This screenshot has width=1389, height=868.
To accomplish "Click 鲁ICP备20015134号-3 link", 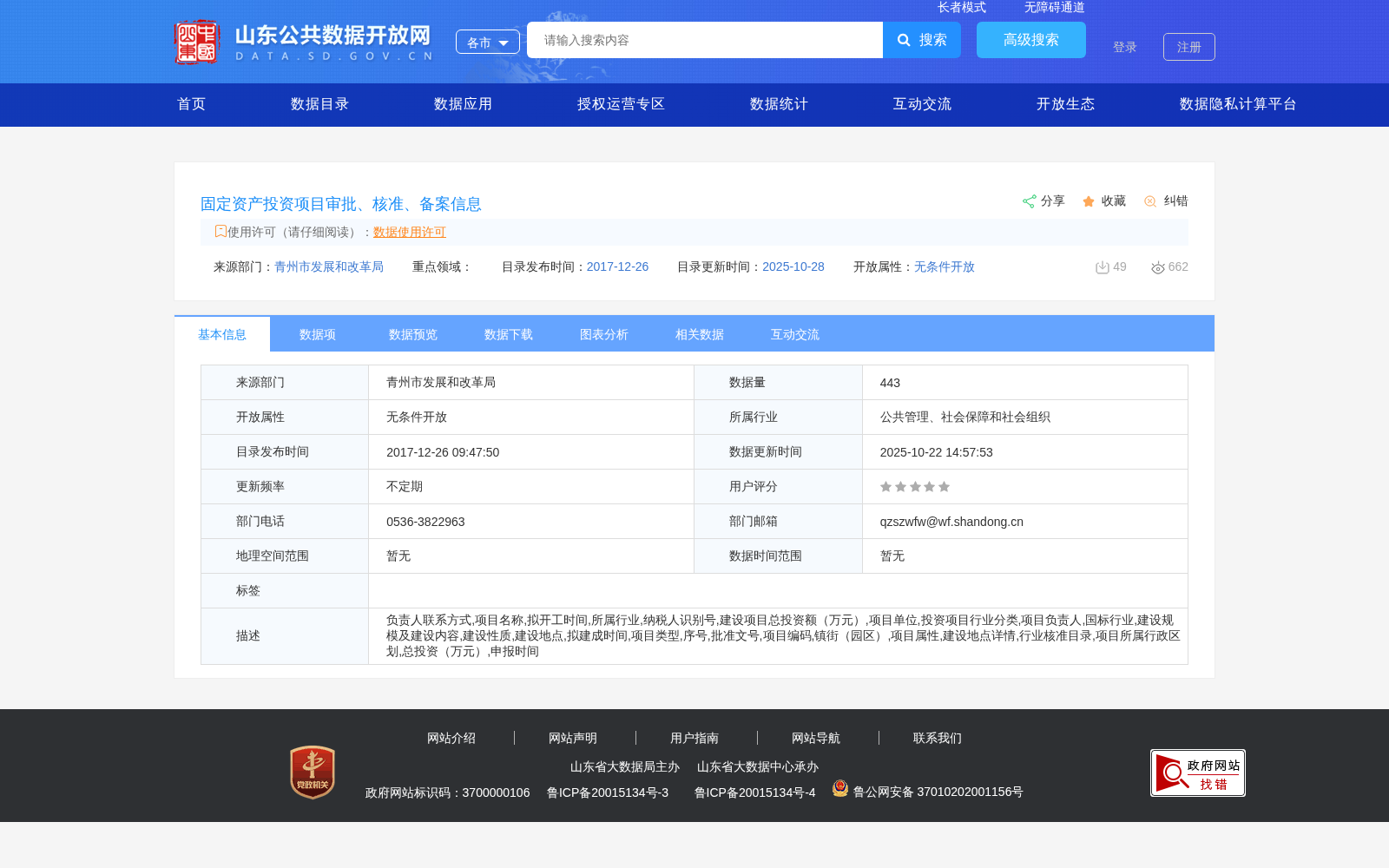I will [608, 792].
